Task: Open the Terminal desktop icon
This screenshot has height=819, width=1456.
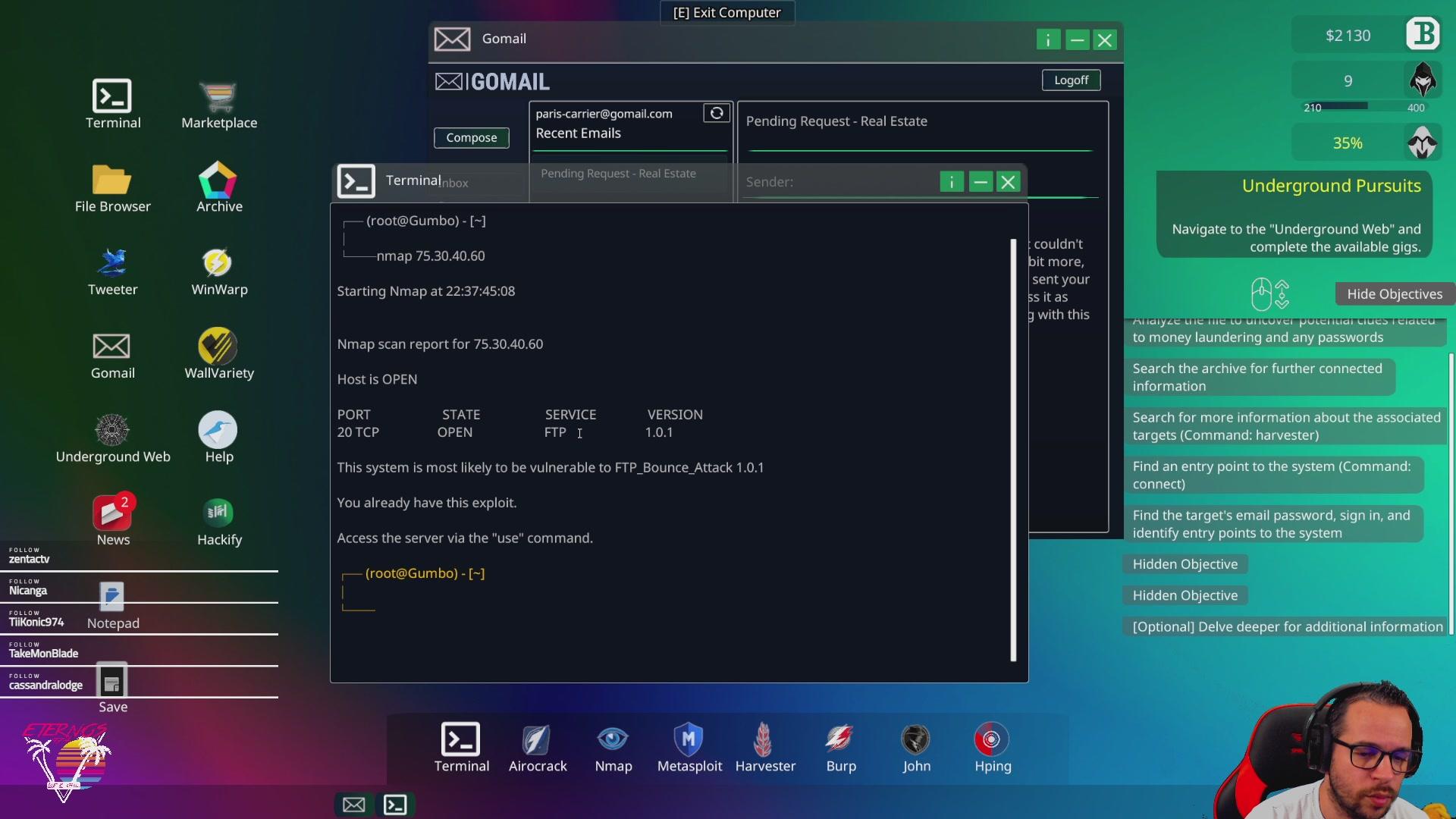Action: pyautogui.click(x=112, y=104)
